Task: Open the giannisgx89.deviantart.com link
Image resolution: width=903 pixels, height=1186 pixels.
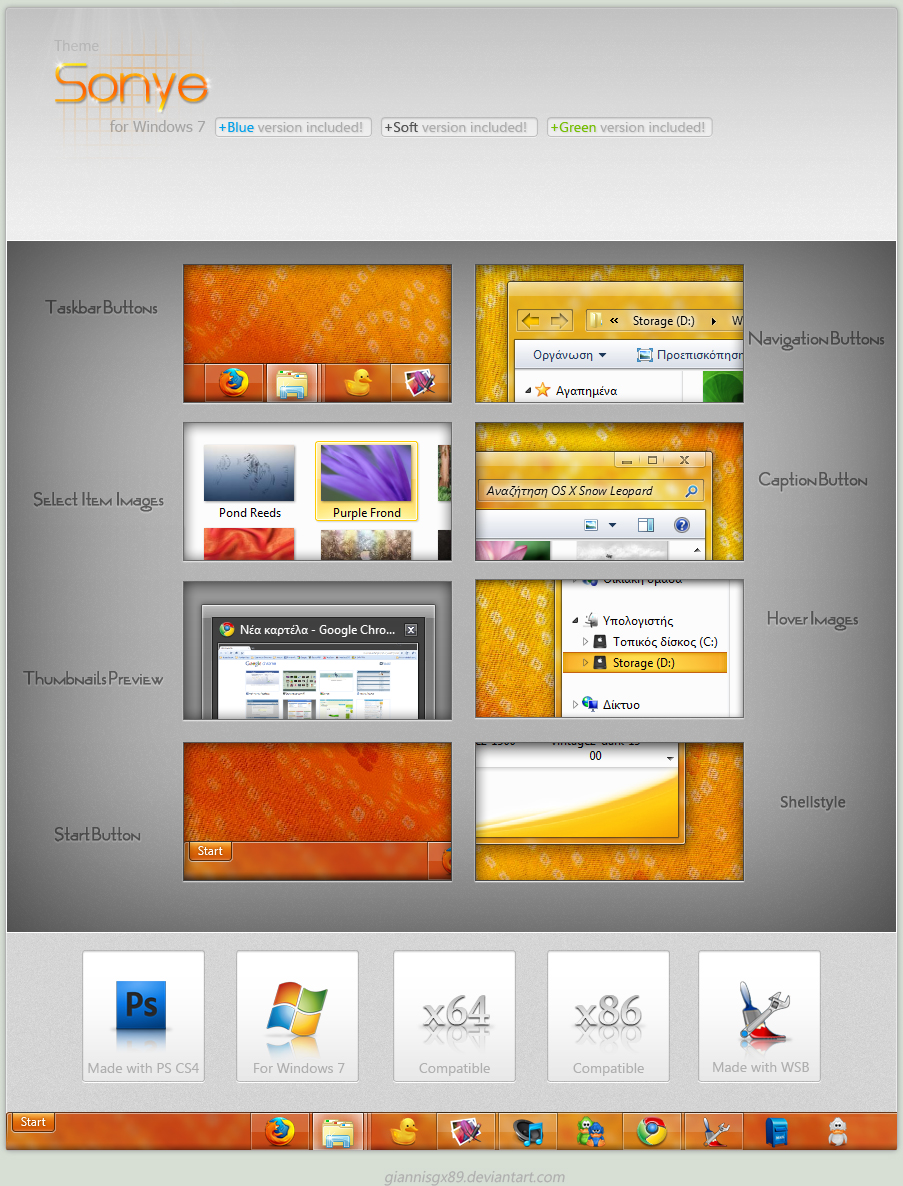Action: coord(451,1176)
